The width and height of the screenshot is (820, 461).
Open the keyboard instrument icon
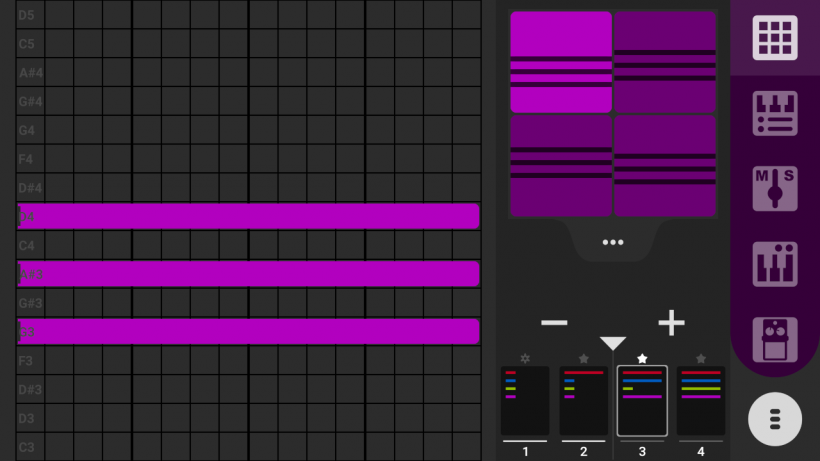(x=775, y=264)
